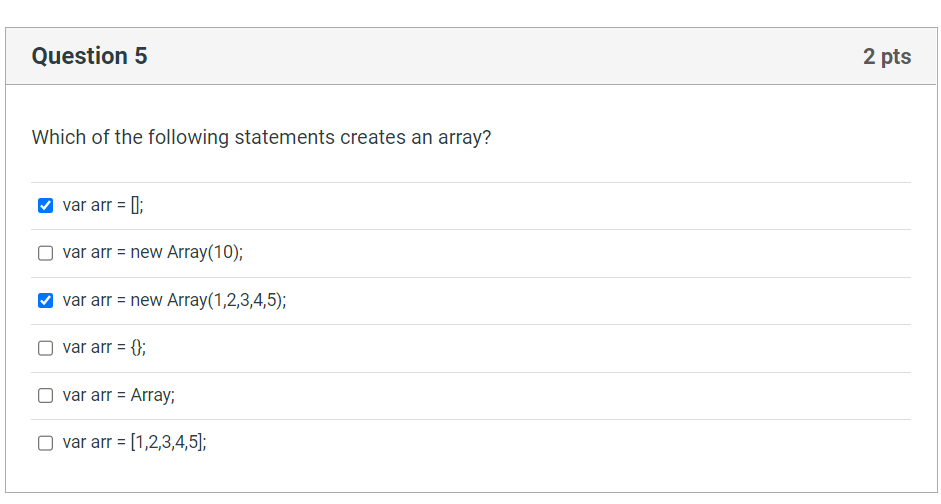Click the 'var arr = new Array(1,2,3,4,5);' label
941x504 pixels.
pyautogui.click(x=175, y=300)
